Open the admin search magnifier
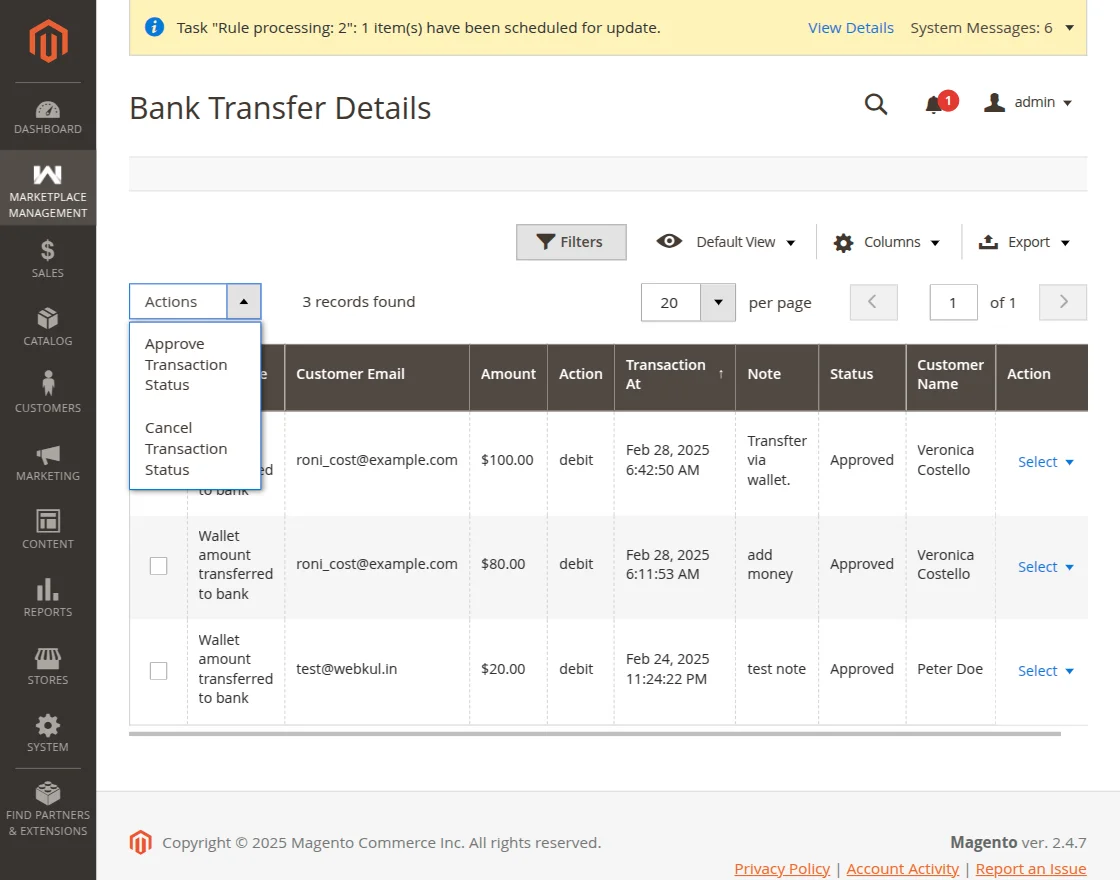Viewport: 1120px width, 880px height. 876,103
